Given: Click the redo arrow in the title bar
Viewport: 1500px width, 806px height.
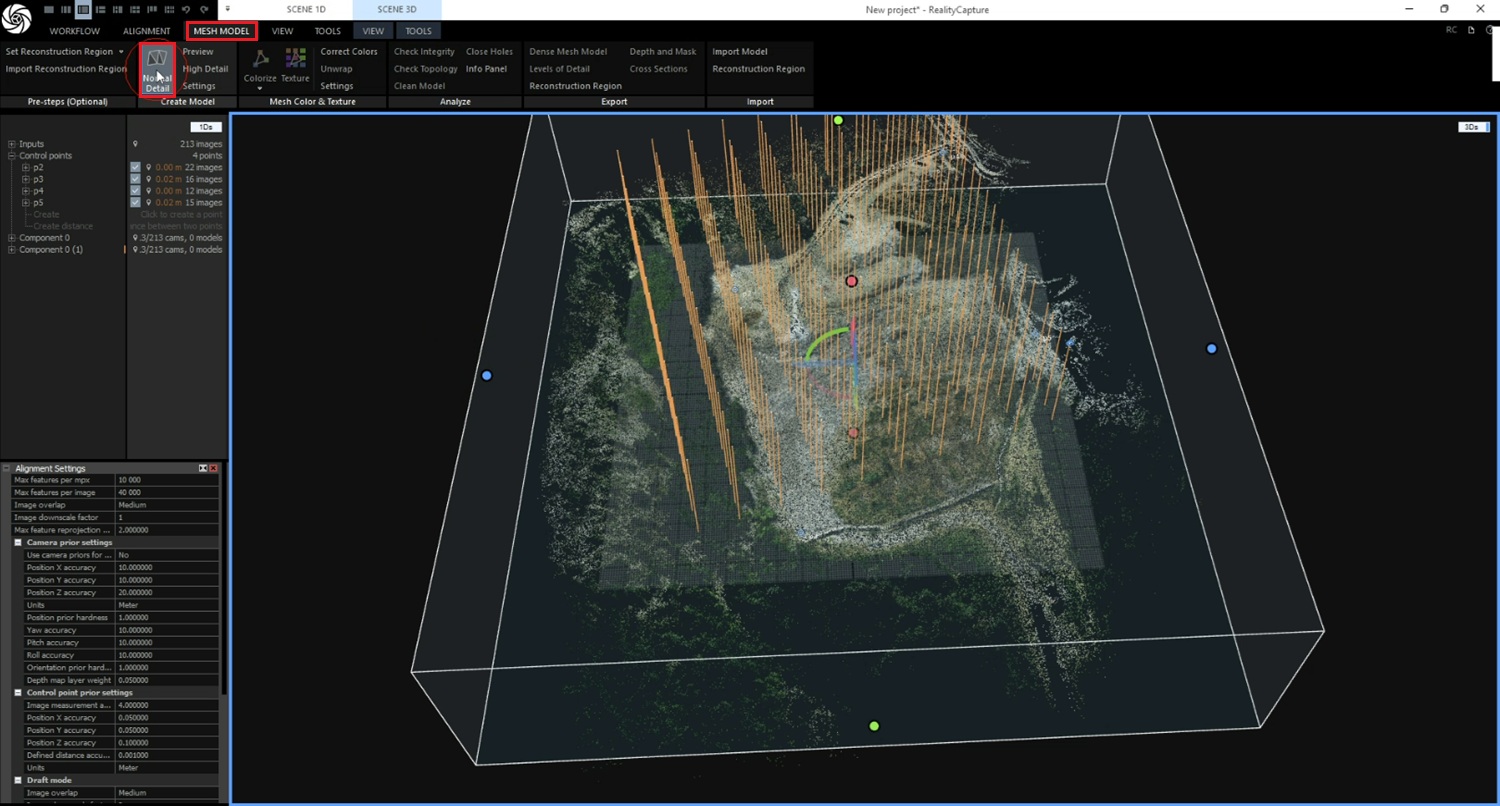Looking at the screenshot, I should 204,9.
